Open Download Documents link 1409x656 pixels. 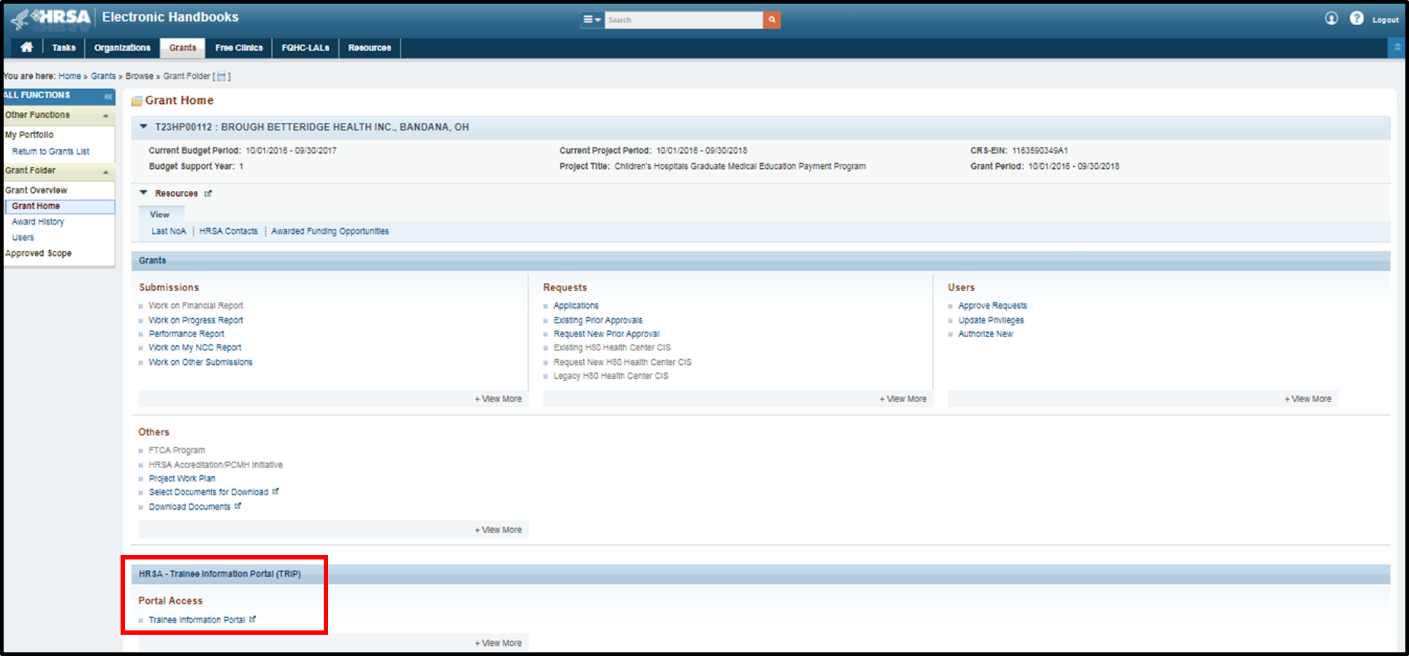(x=190, y=506)
